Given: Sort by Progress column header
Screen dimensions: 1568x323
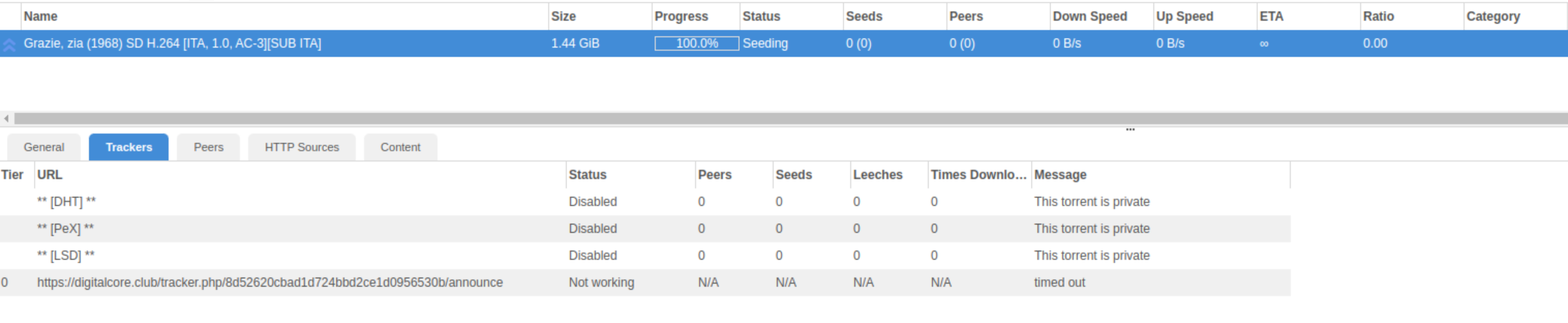Looking at the screenshot, I should tap(681, 17).
